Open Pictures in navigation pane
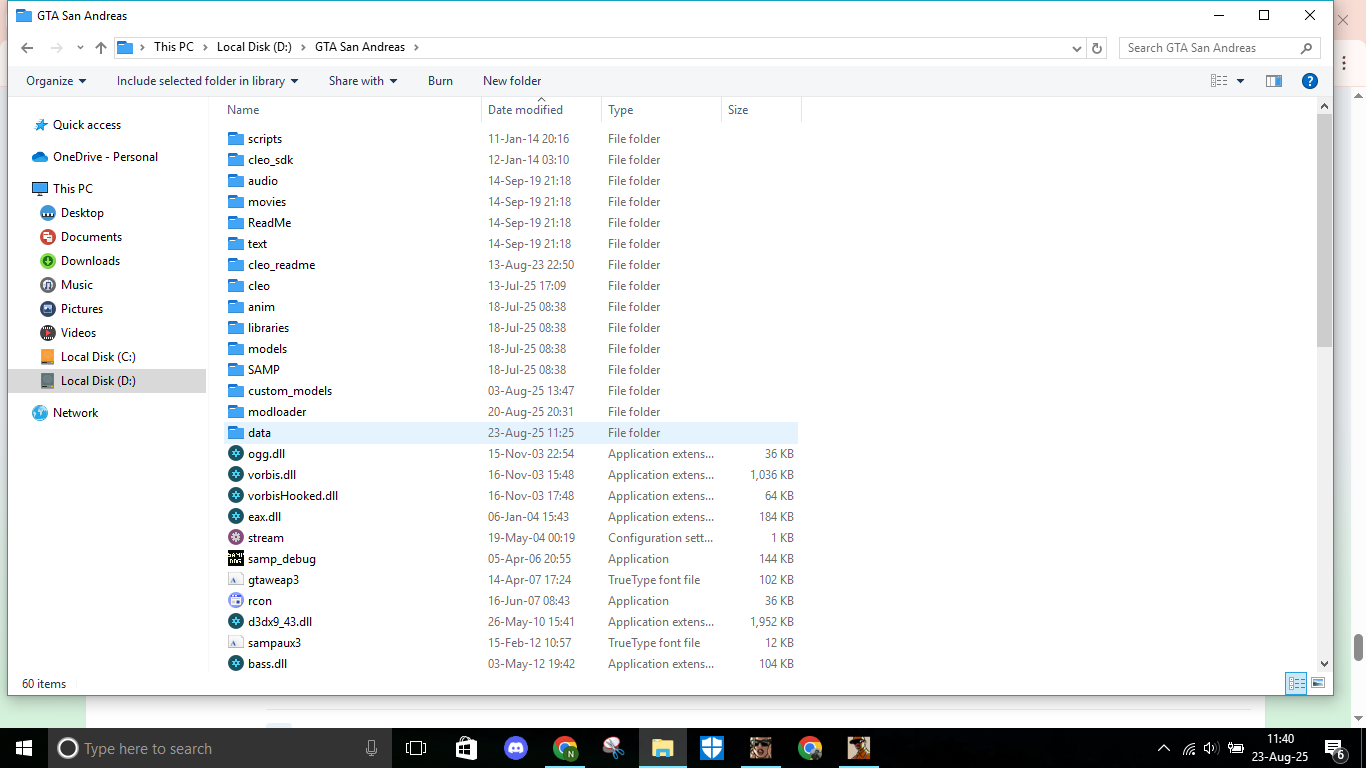The height and width of the screenshot is (768, 1366). point(82,309)
